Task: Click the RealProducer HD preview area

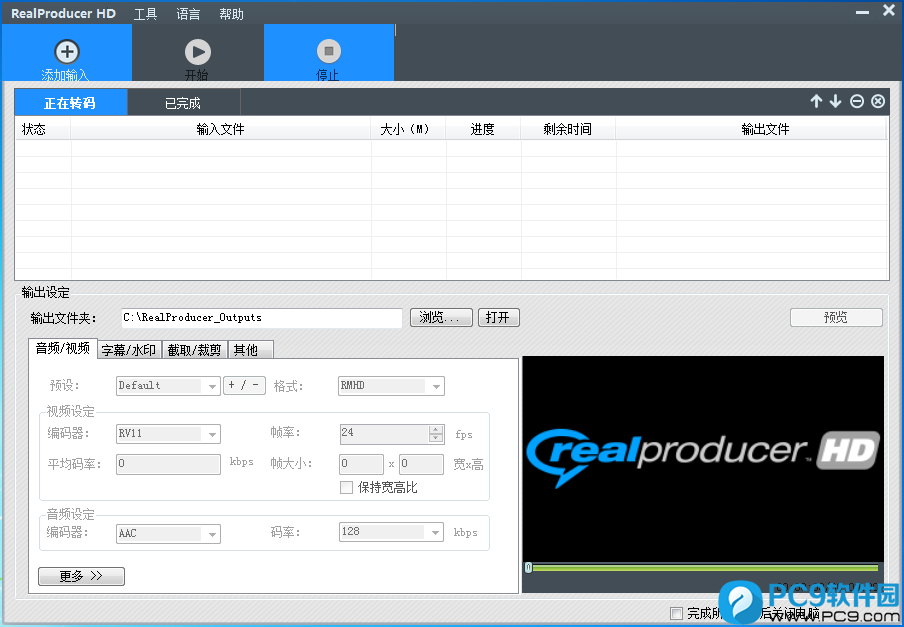Action: click(x=703, y=458)
